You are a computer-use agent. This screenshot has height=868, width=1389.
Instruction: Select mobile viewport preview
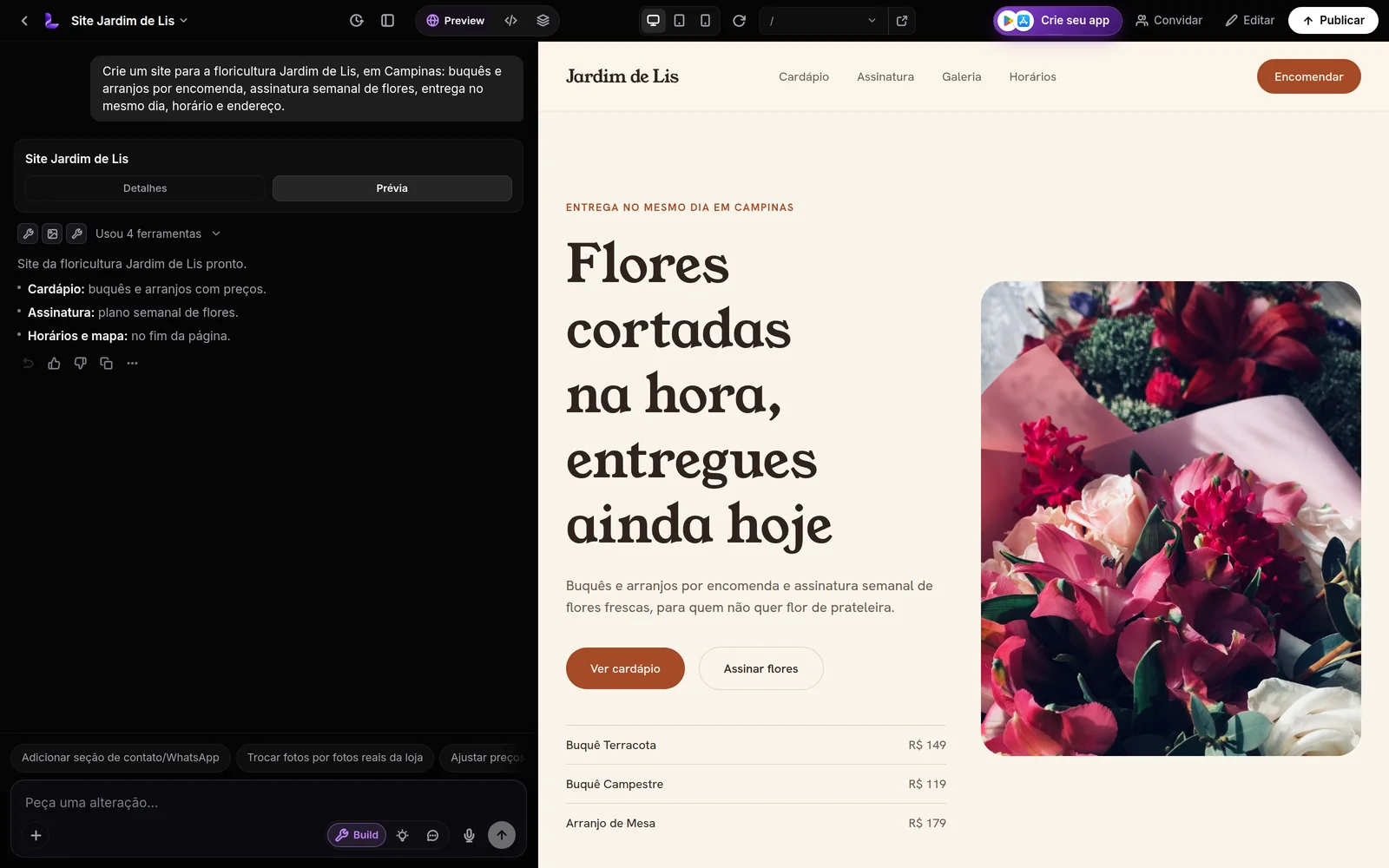pyautogui.click(x=706, y=21)
